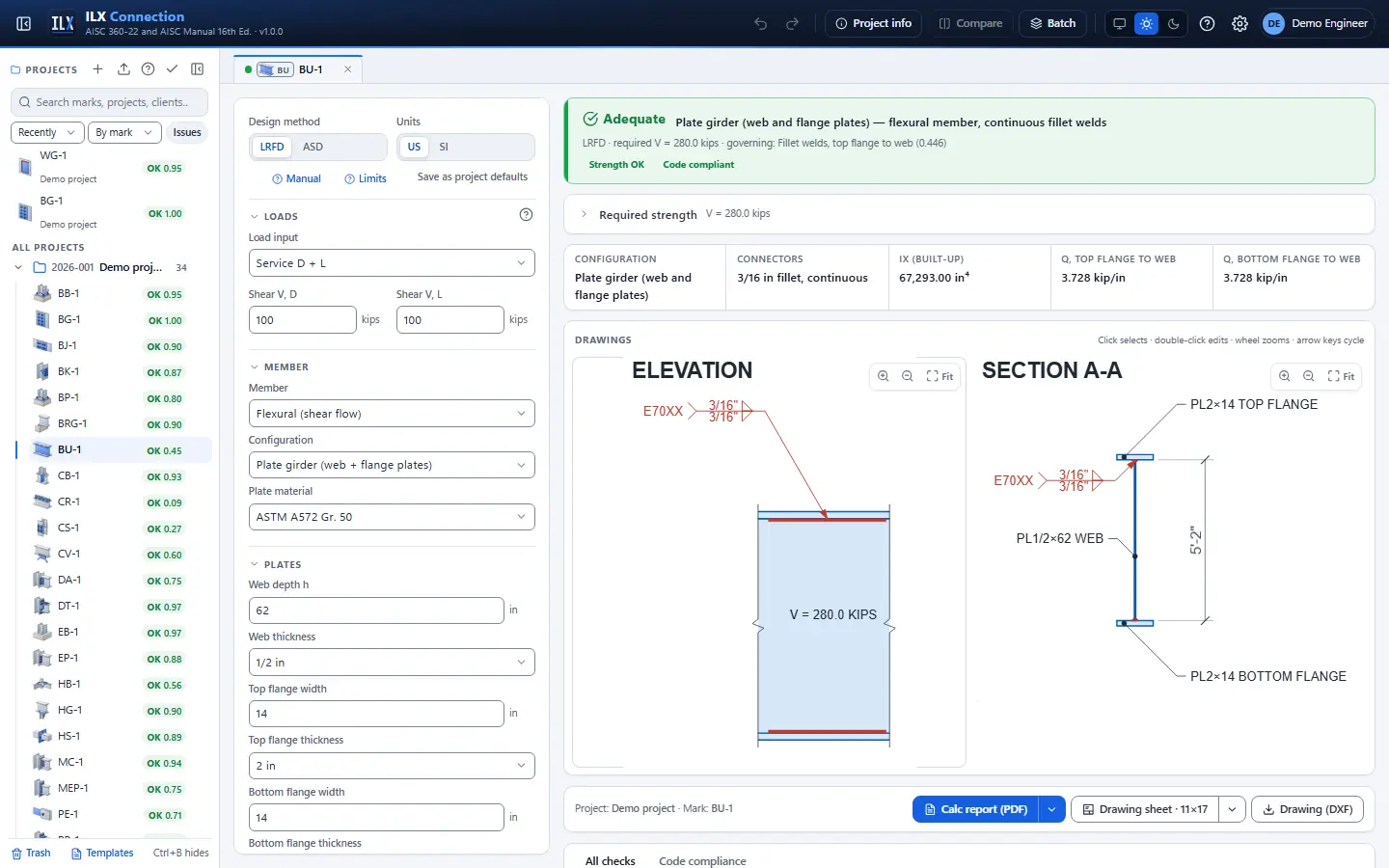The image size is (1389, 868).
Task: Select the light theme sun icon
Action: pos(1146,23)
